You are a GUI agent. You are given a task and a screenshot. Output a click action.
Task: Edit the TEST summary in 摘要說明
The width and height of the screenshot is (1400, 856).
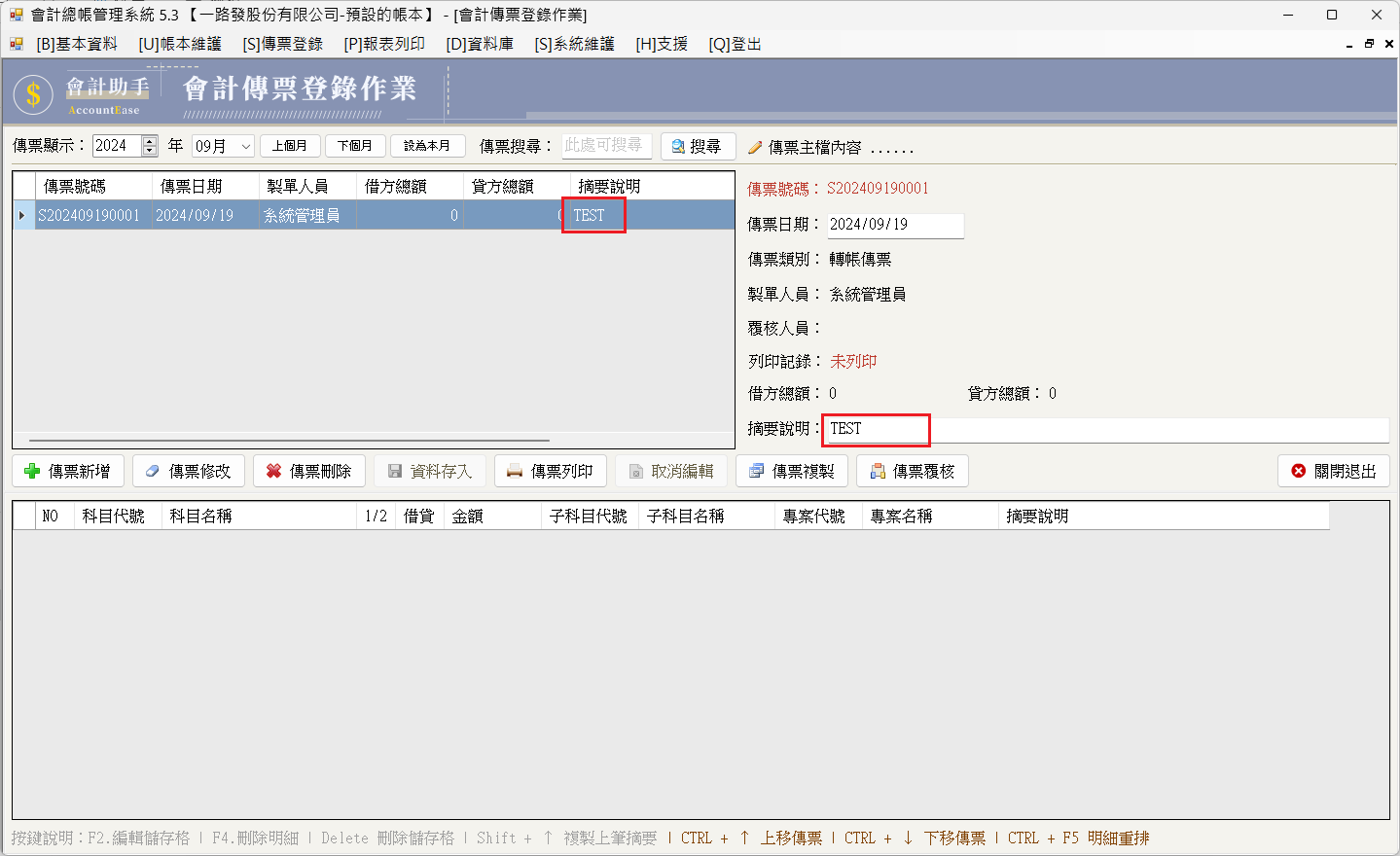[x=874, y=428]
